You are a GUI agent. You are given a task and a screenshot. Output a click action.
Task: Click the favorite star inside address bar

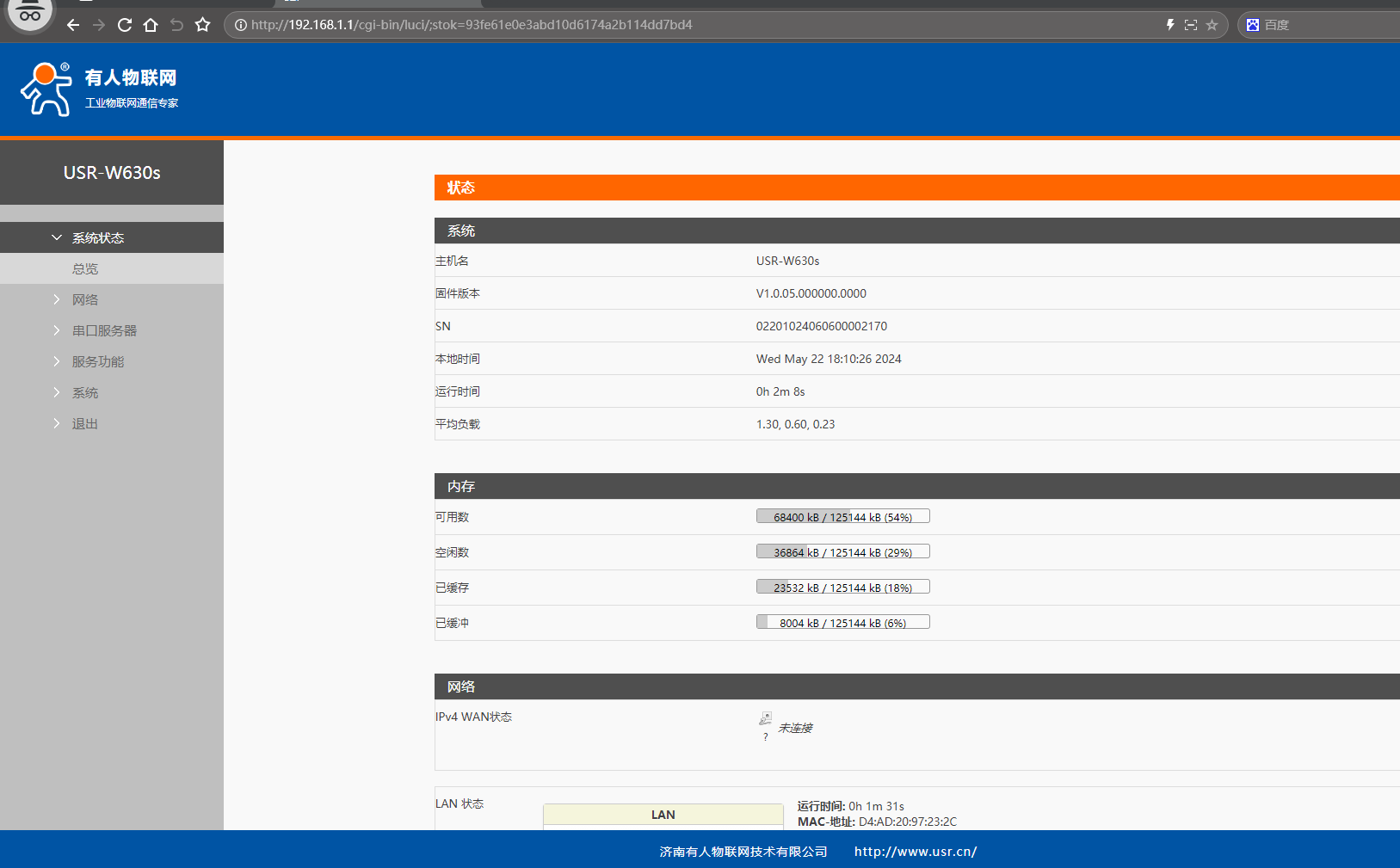[1212, 25]
